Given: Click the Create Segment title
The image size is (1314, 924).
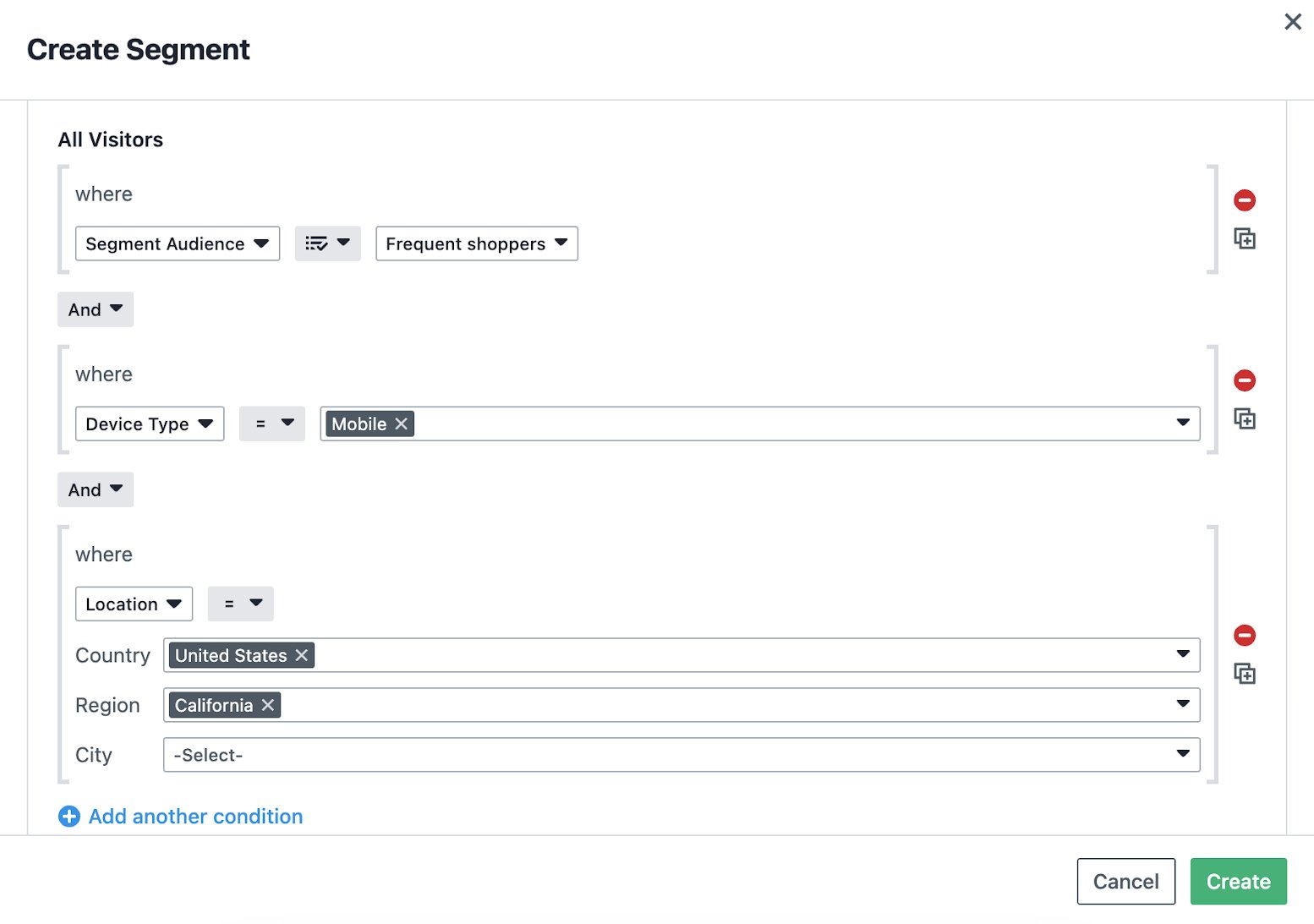Looking at the screenshot, I should tap(139, 50).
